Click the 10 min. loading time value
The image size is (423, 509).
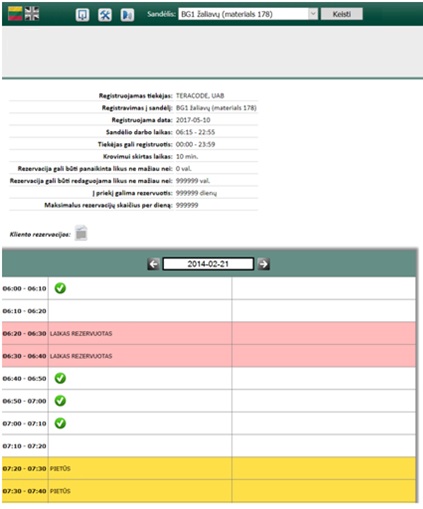187,156
